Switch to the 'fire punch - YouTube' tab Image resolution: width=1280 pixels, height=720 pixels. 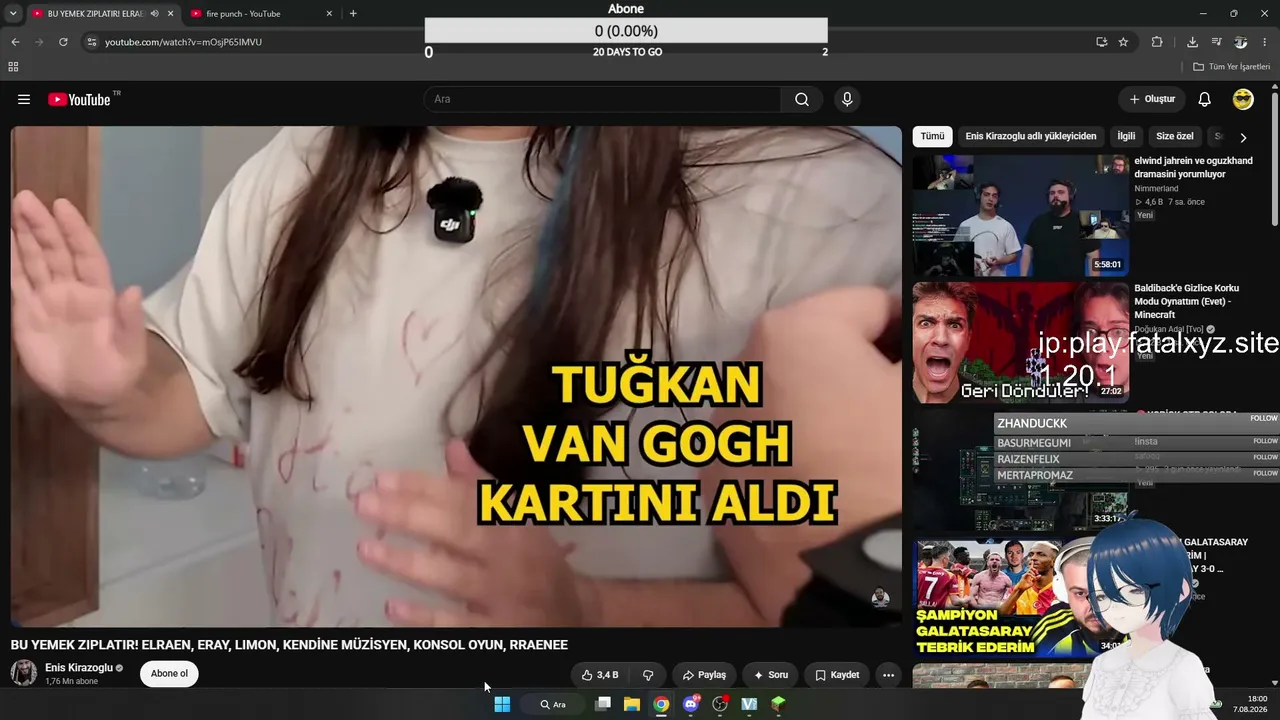coord(259,14)
